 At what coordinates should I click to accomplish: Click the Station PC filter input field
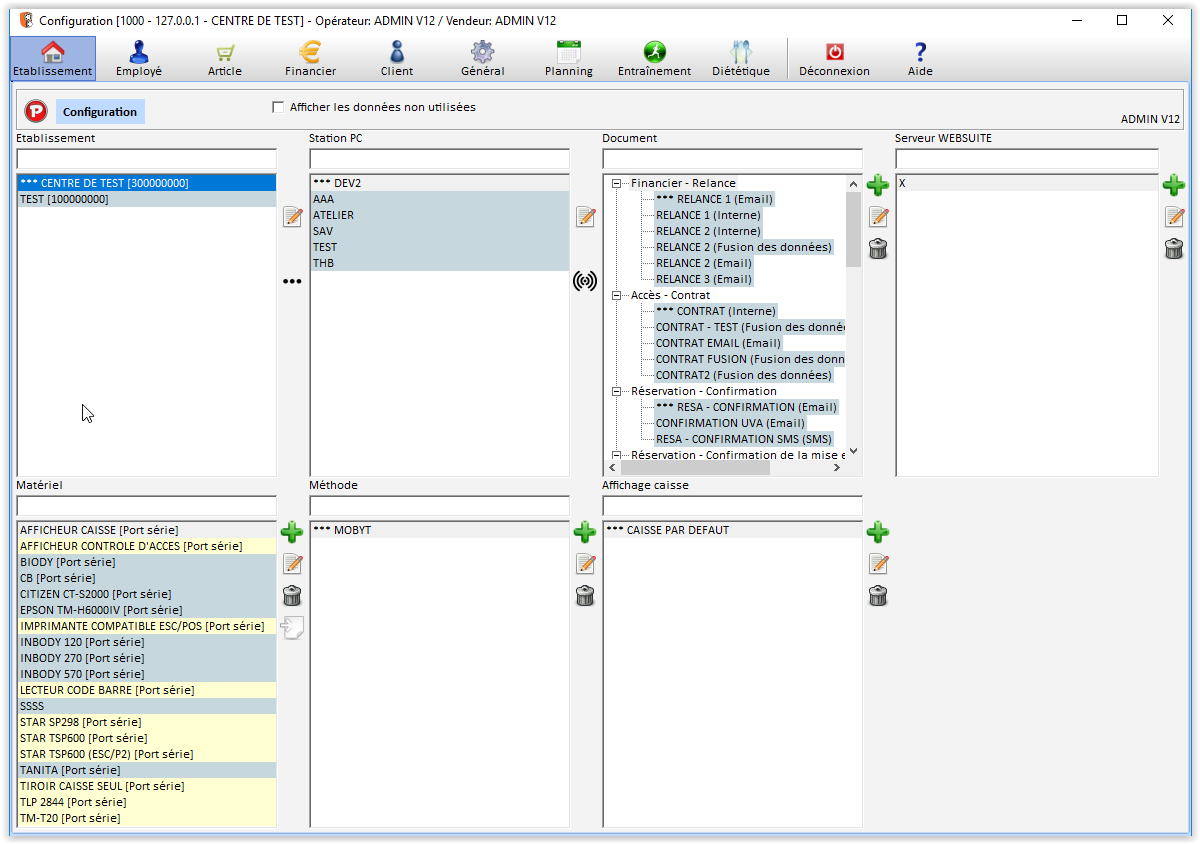pos(439,159)
